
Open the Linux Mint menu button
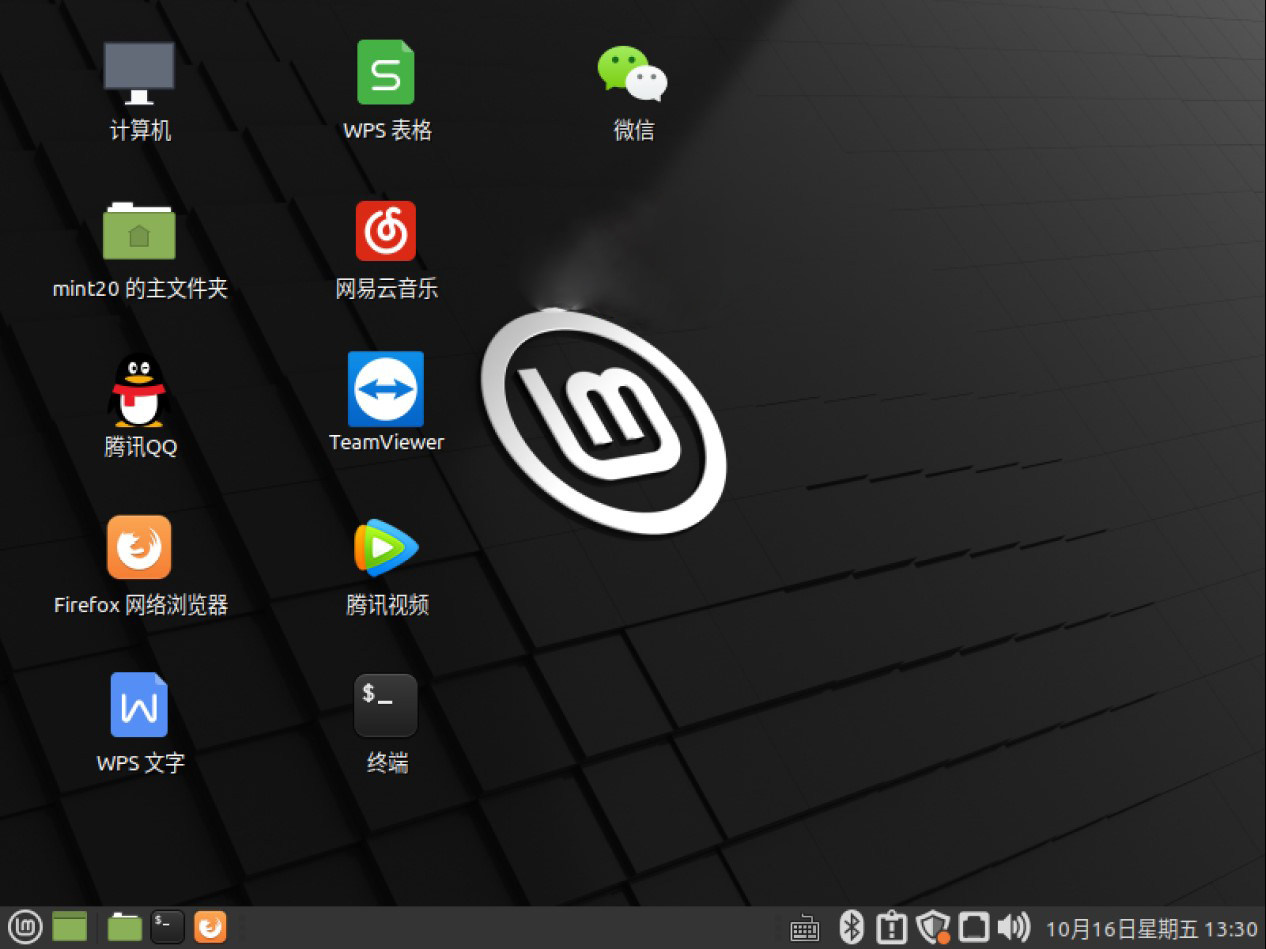25,927
